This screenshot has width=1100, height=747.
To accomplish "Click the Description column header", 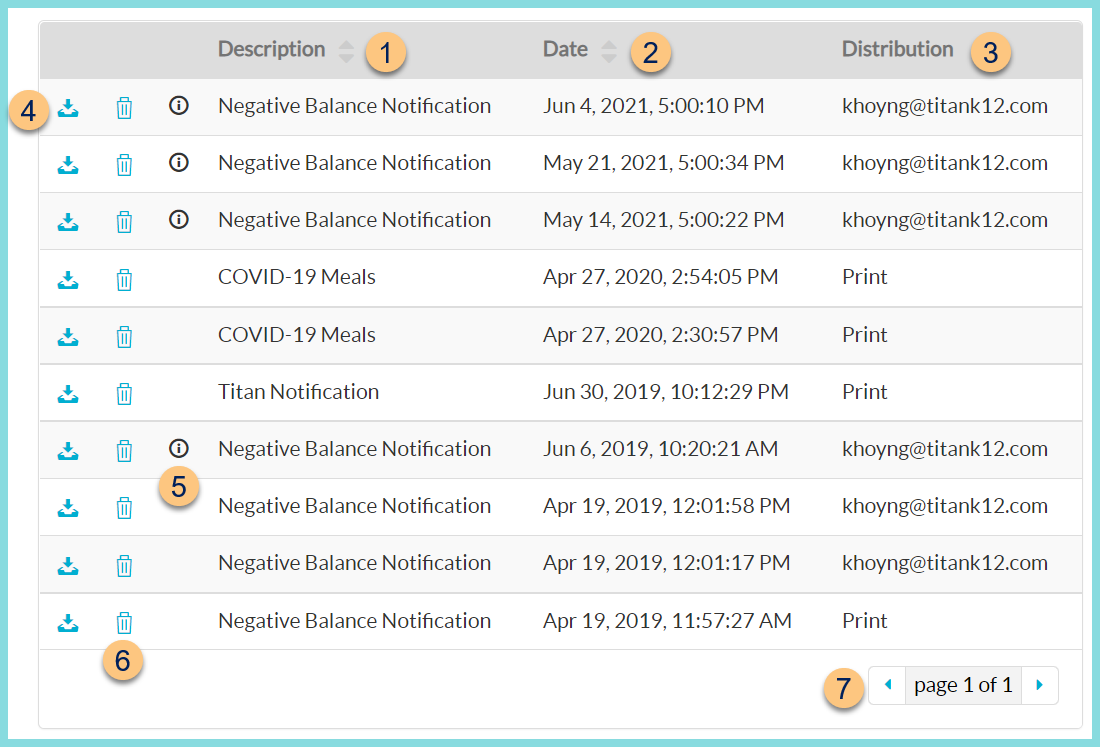I will [271, 49].
